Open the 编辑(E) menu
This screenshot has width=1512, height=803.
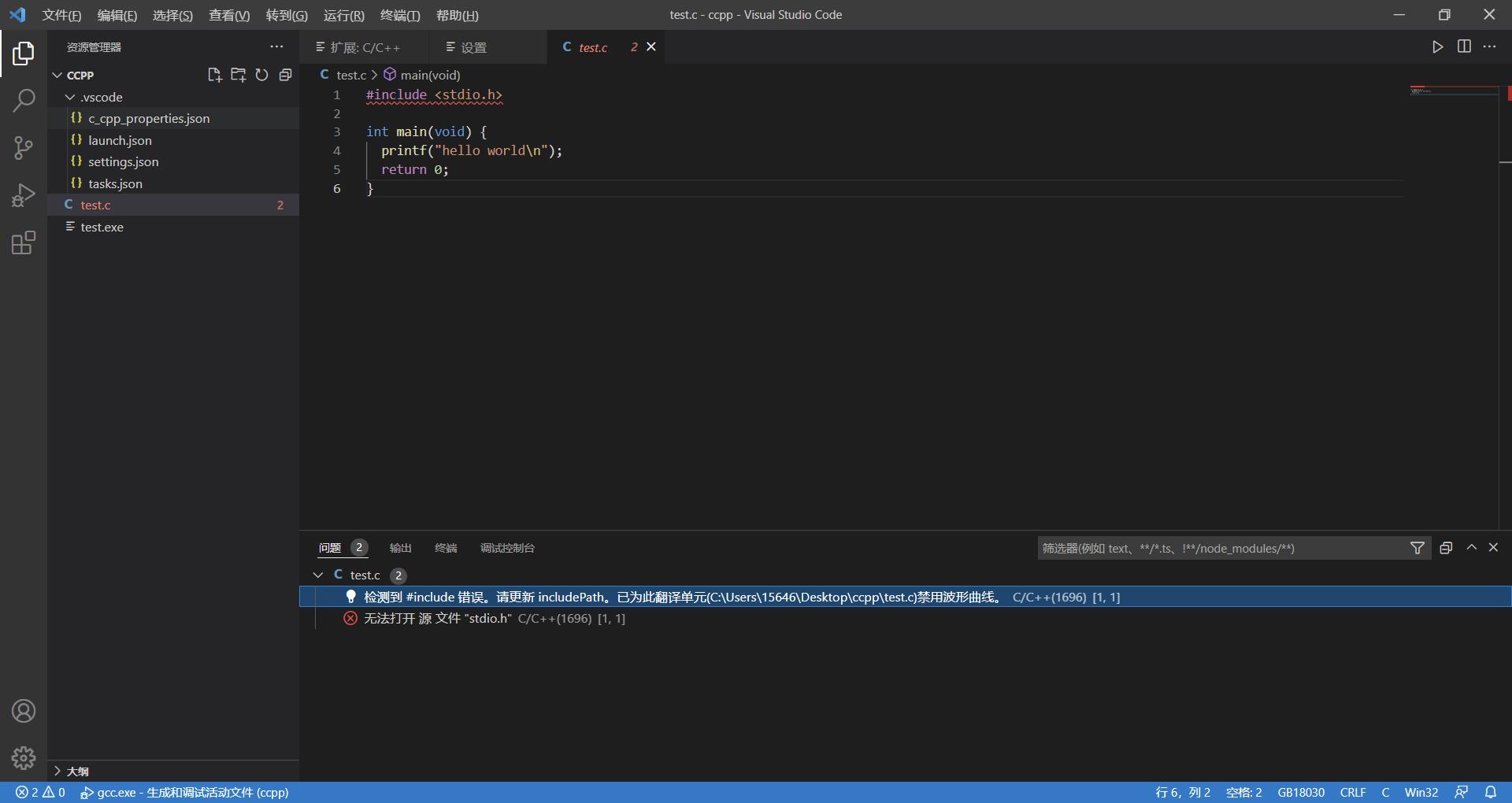(x=117, y=15)
